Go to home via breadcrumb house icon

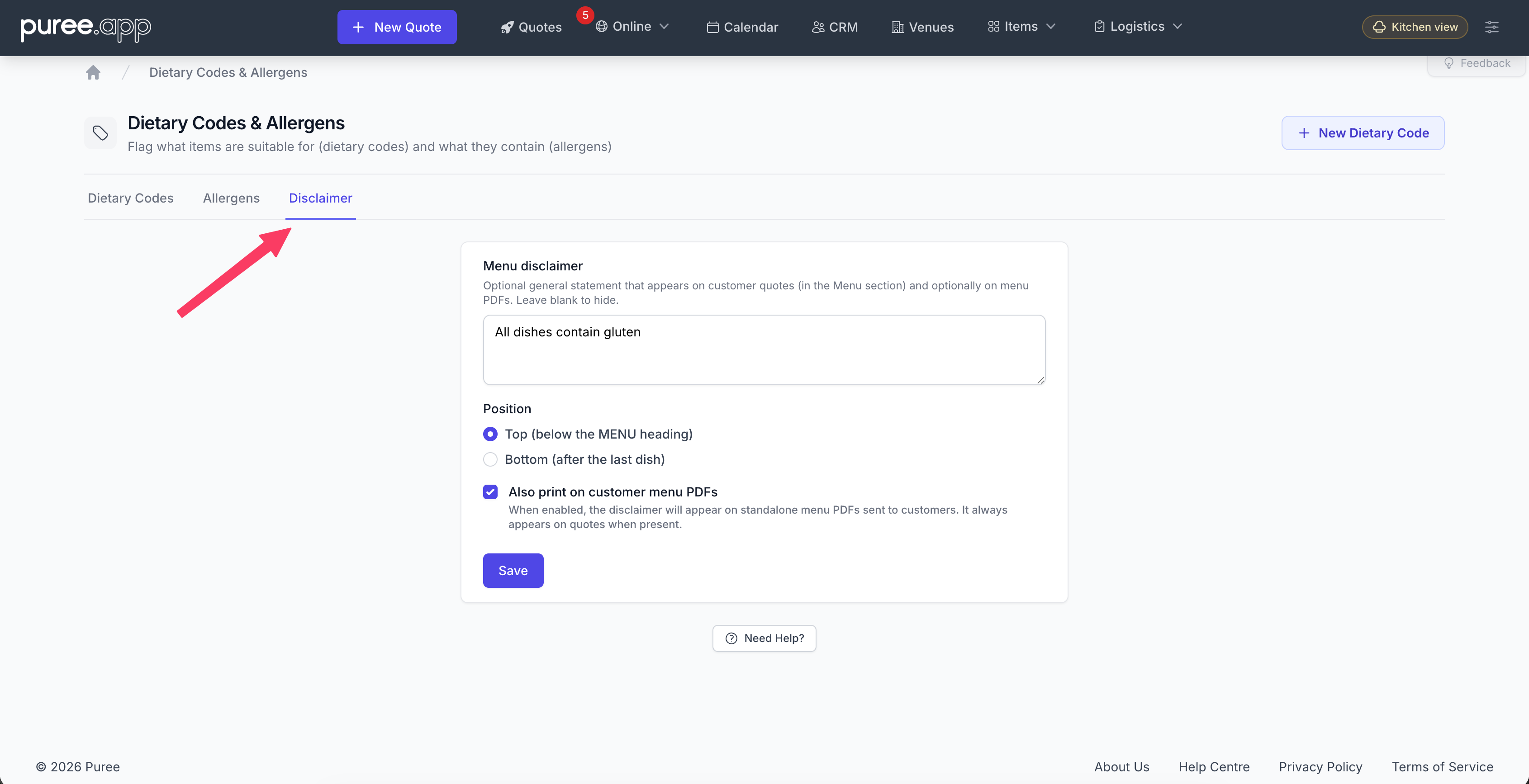tap(93, 72)
